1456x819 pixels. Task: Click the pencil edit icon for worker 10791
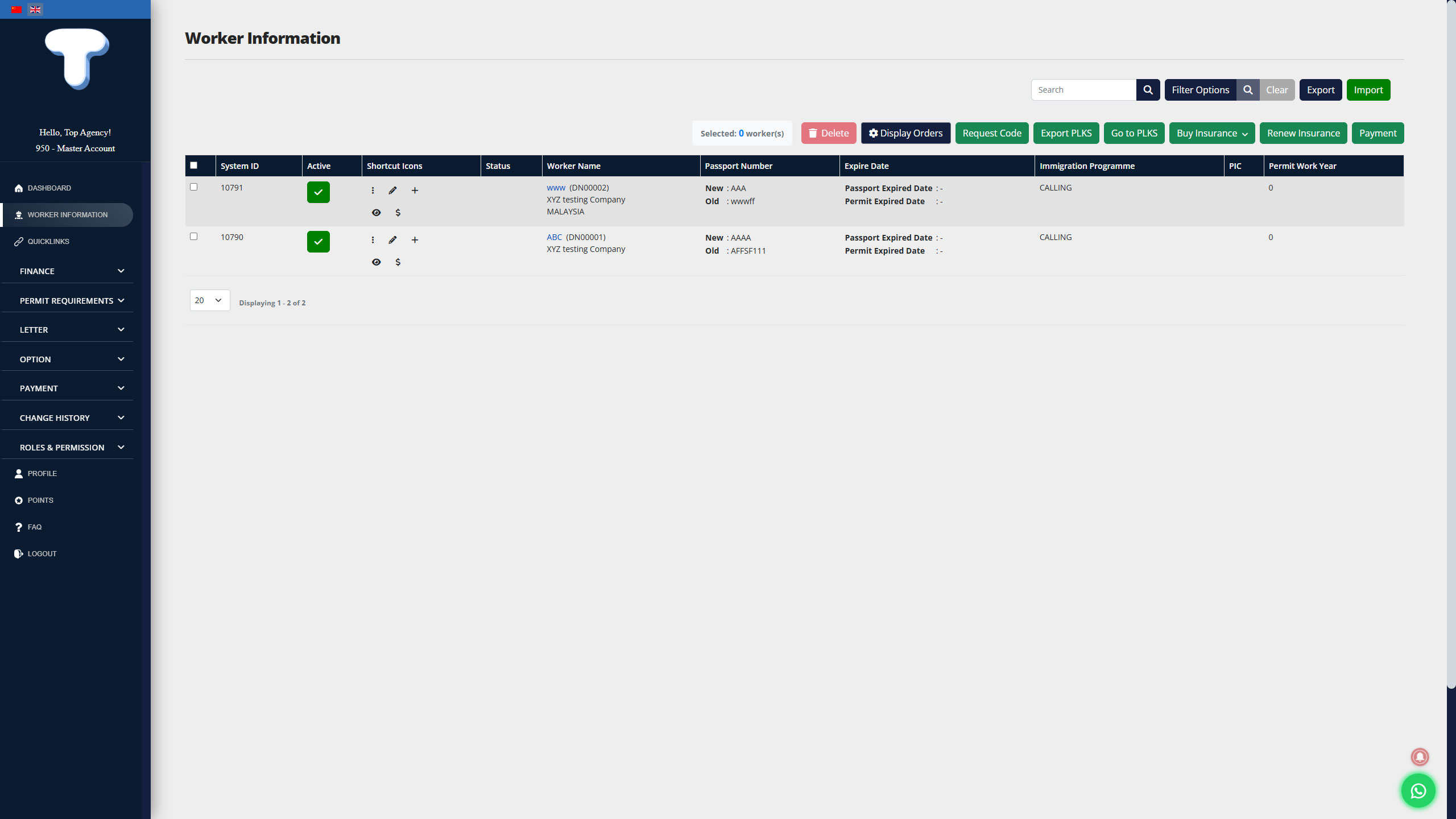pyautogui.click(x=392, y=191)
